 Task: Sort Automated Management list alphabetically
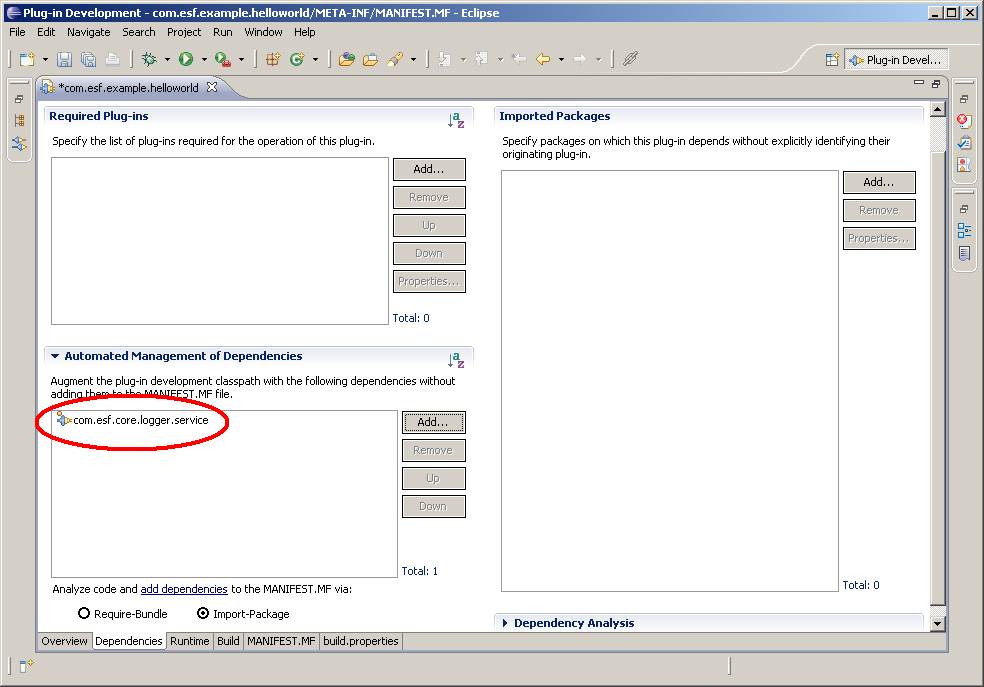click(x=456, y=359)
